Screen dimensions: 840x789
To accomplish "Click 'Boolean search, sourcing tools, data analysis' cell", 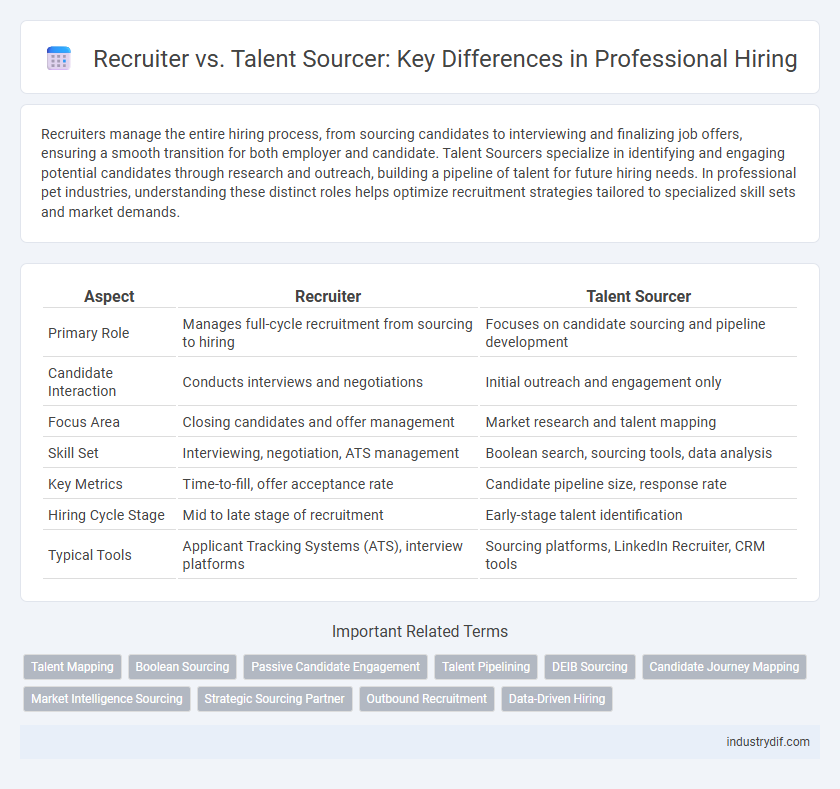I will pyautogui.click(x=639, y=453).
